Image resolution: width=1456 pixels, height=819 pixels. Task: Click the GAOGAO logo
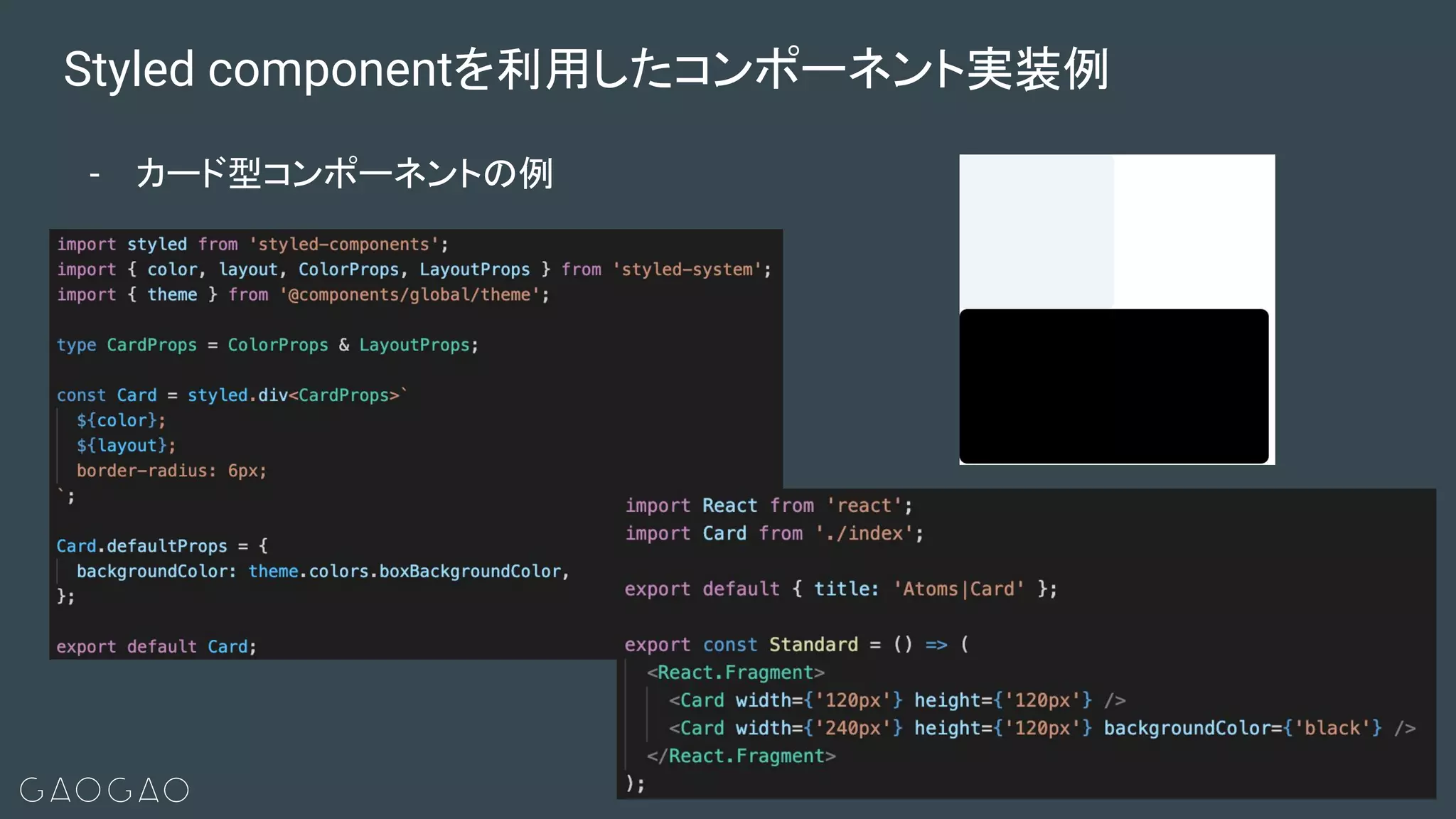pyautogui.click(x=104, y=790)
